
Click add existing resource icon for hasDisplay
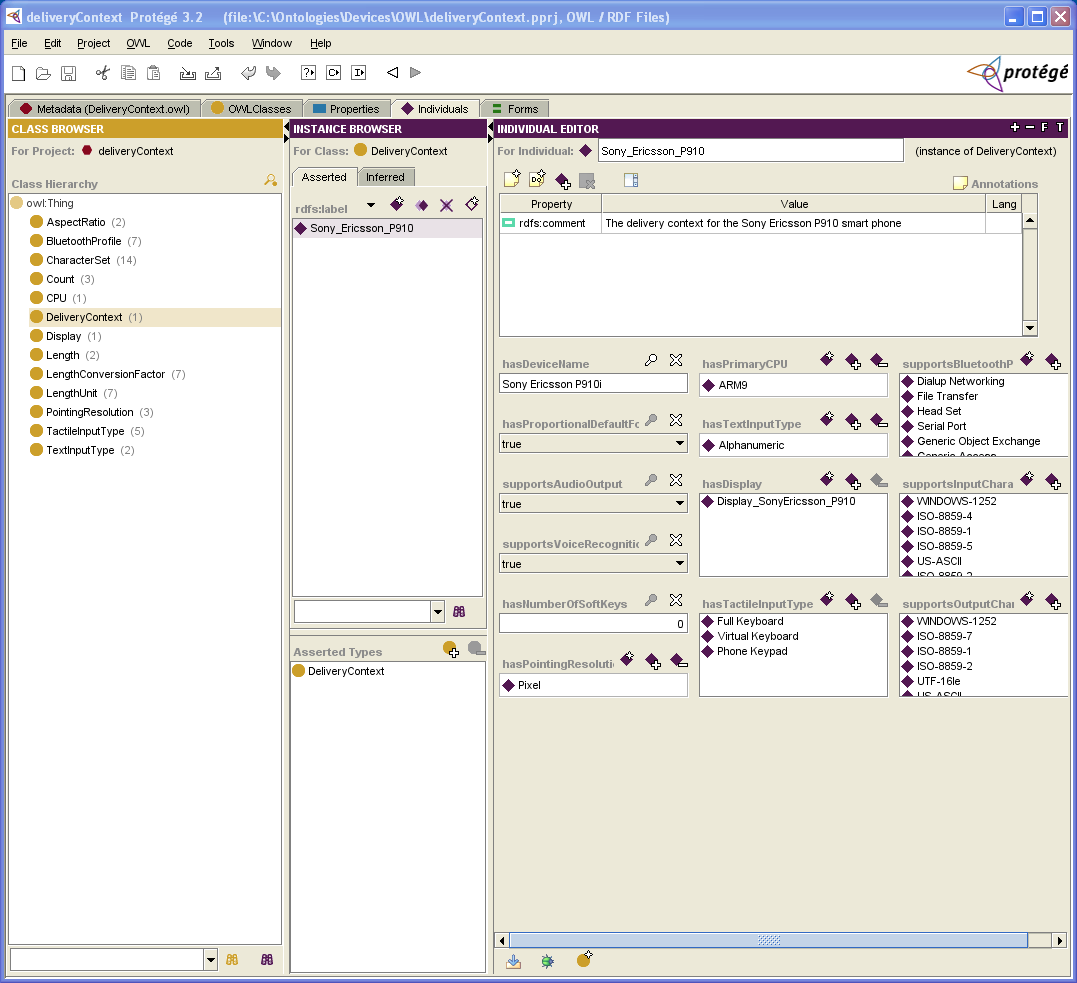click(852, 482)
